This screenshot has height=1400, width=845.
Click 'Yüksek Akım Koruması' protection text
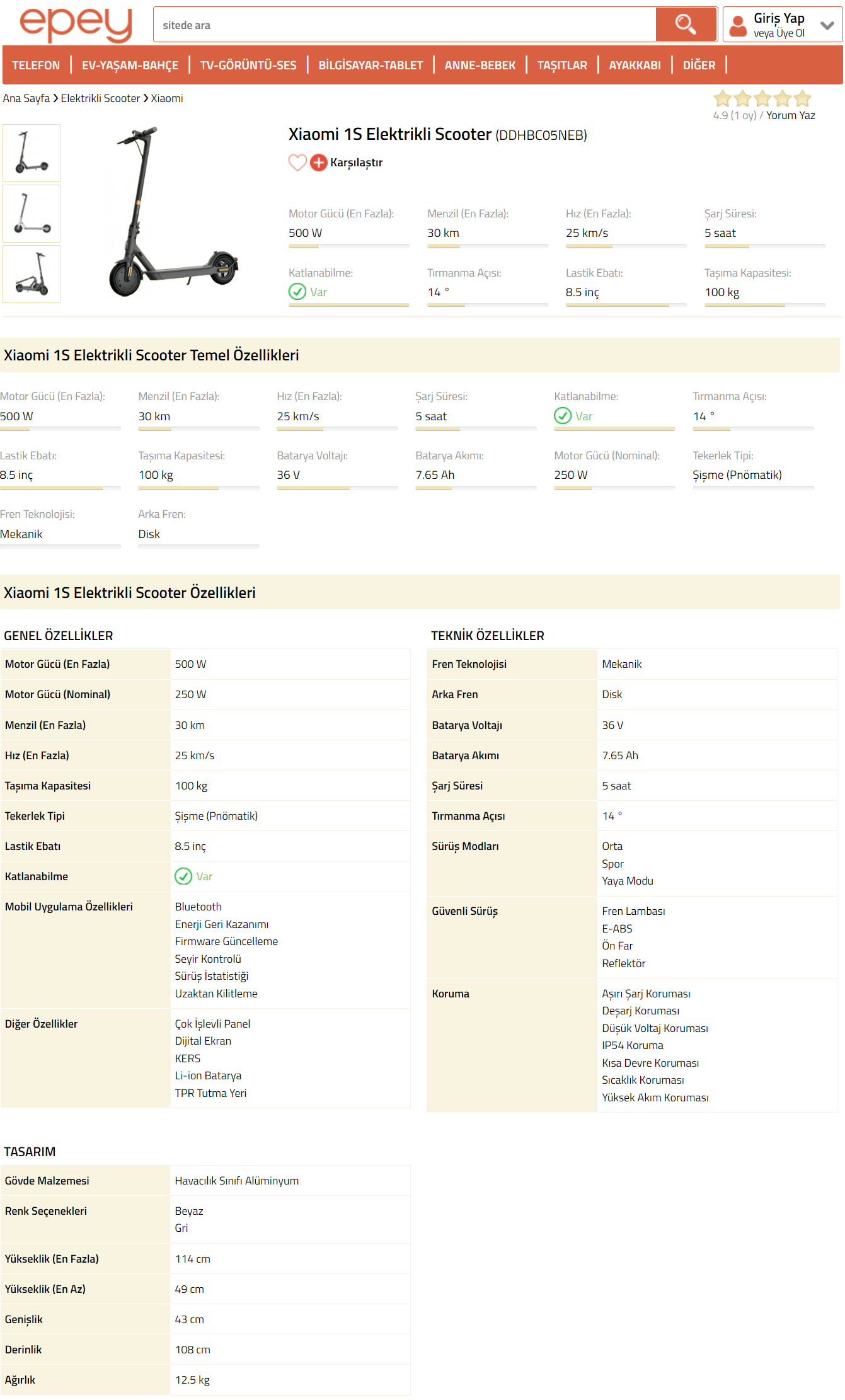(655, 1098)
